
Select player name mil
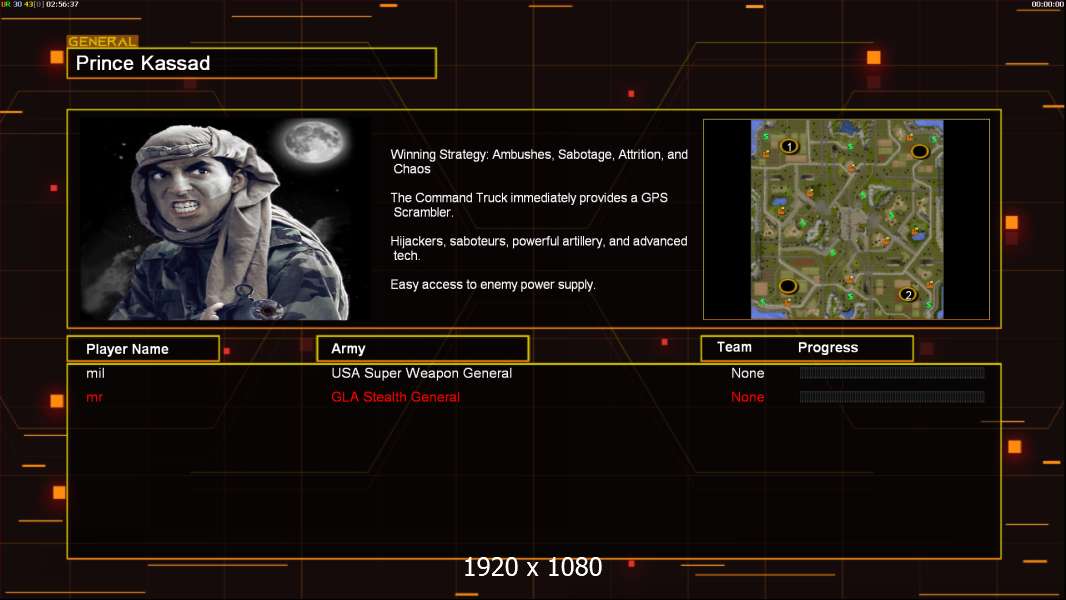(x=95, y=373)
